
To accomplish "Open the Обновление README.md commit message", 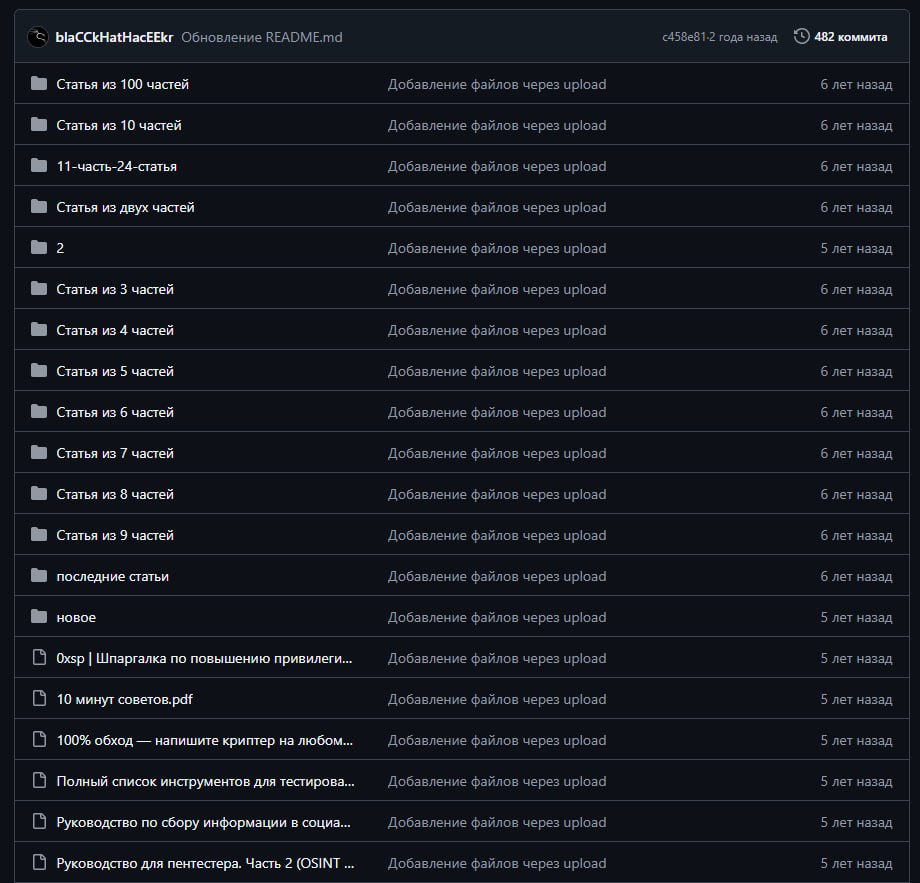I will 262,37.
